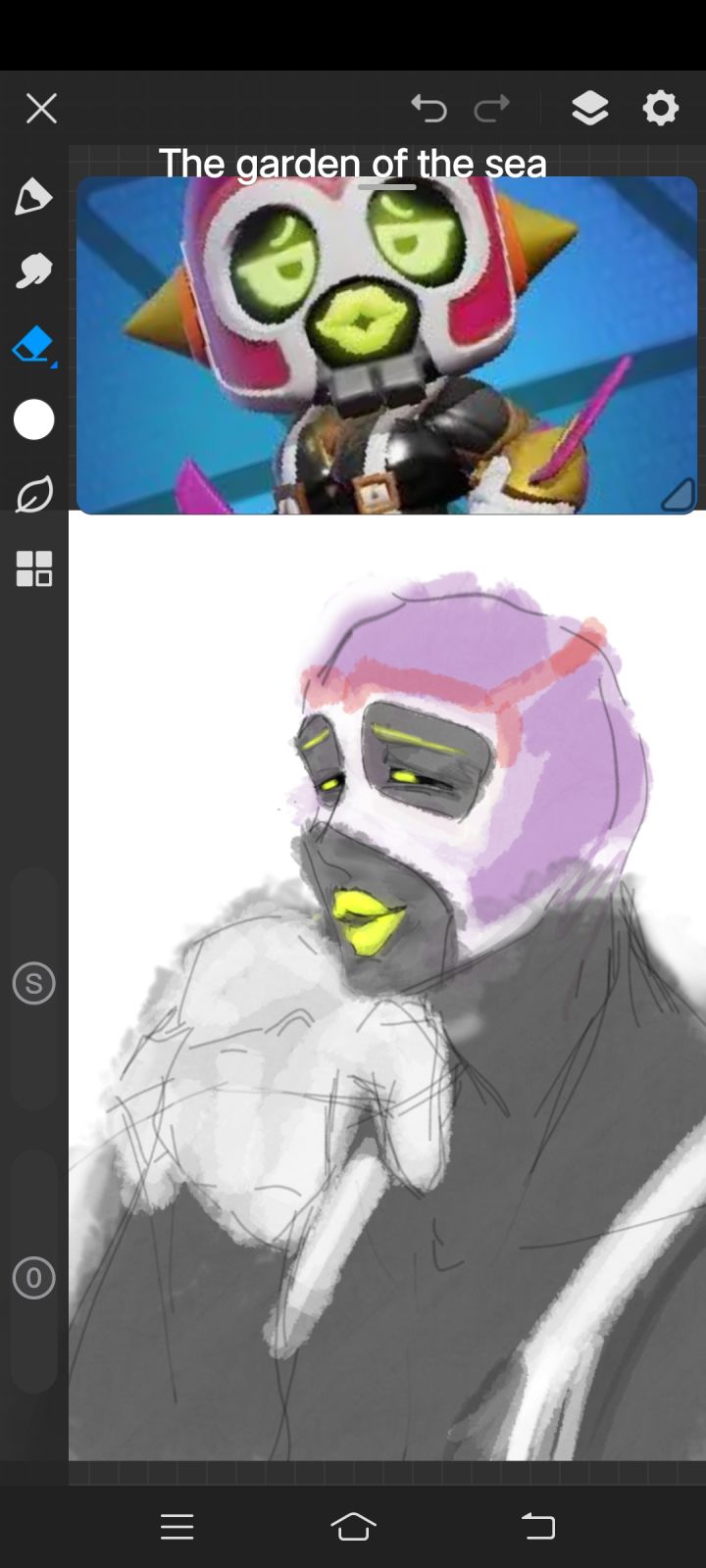Click the reference image thumbnail
The image size is (706, 1568).
(x=386, y=345)
